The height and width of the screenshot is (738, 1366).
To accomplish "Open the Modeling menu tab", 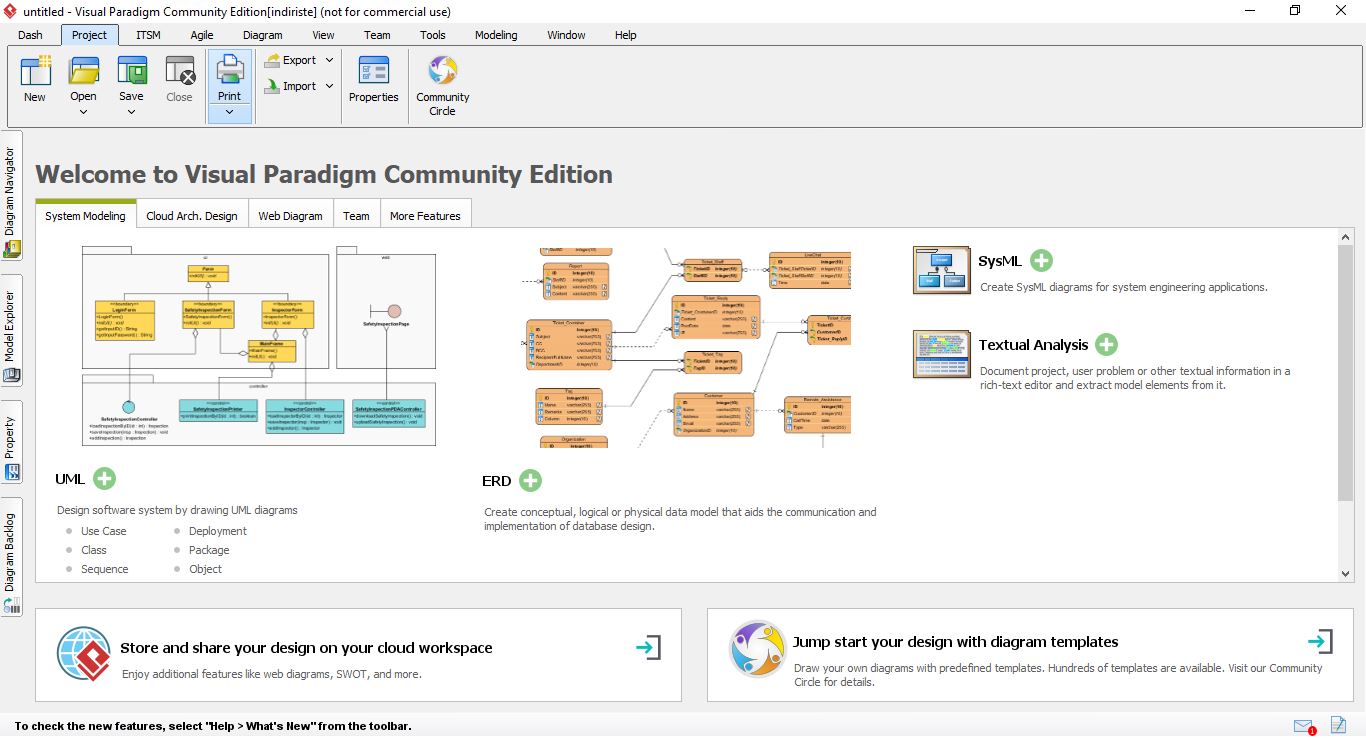I will coord(496,35).
